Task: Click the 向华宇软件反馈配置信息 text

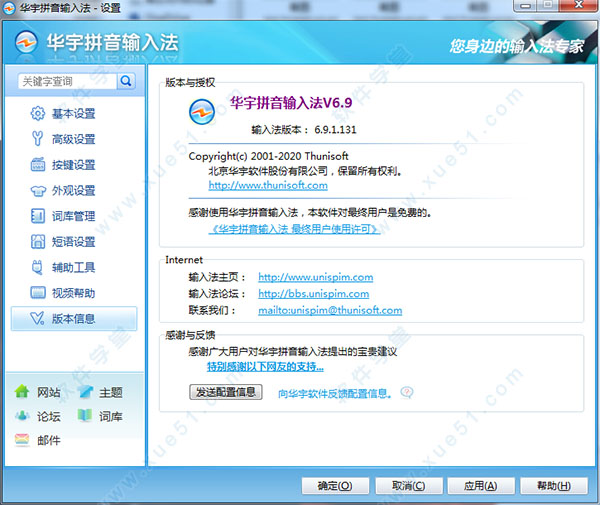Action: click(334, 393)
